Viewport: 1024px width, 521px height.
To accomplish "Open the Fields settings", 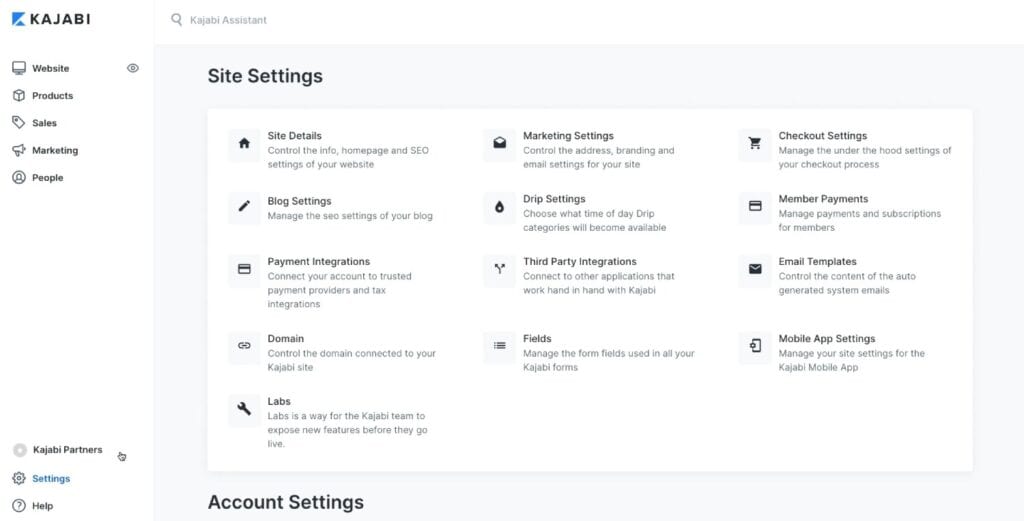I will (537, 339).
